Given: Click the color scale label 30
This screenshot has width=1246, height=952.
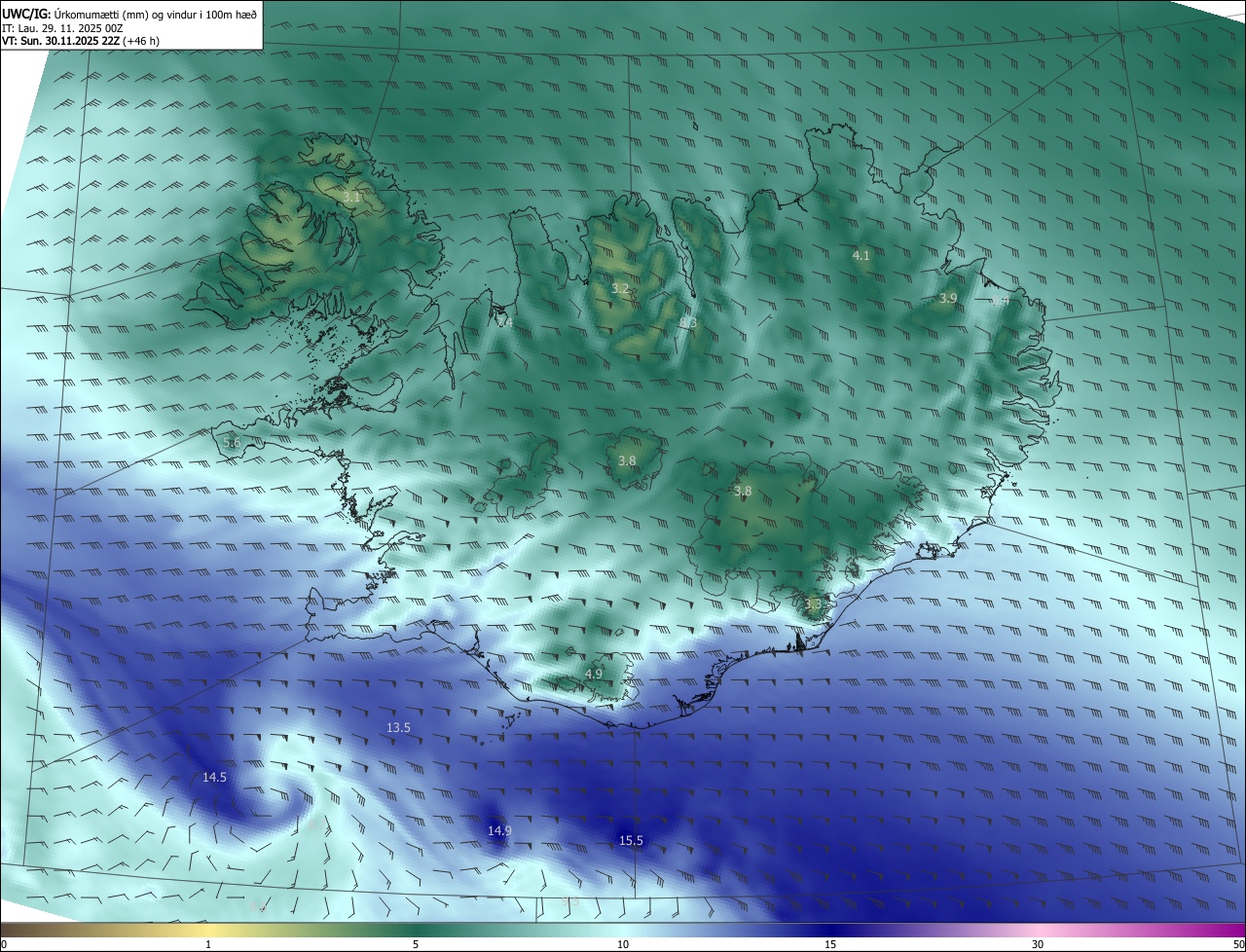Looking at the screenshot, I should click(x=1038, y=944).
